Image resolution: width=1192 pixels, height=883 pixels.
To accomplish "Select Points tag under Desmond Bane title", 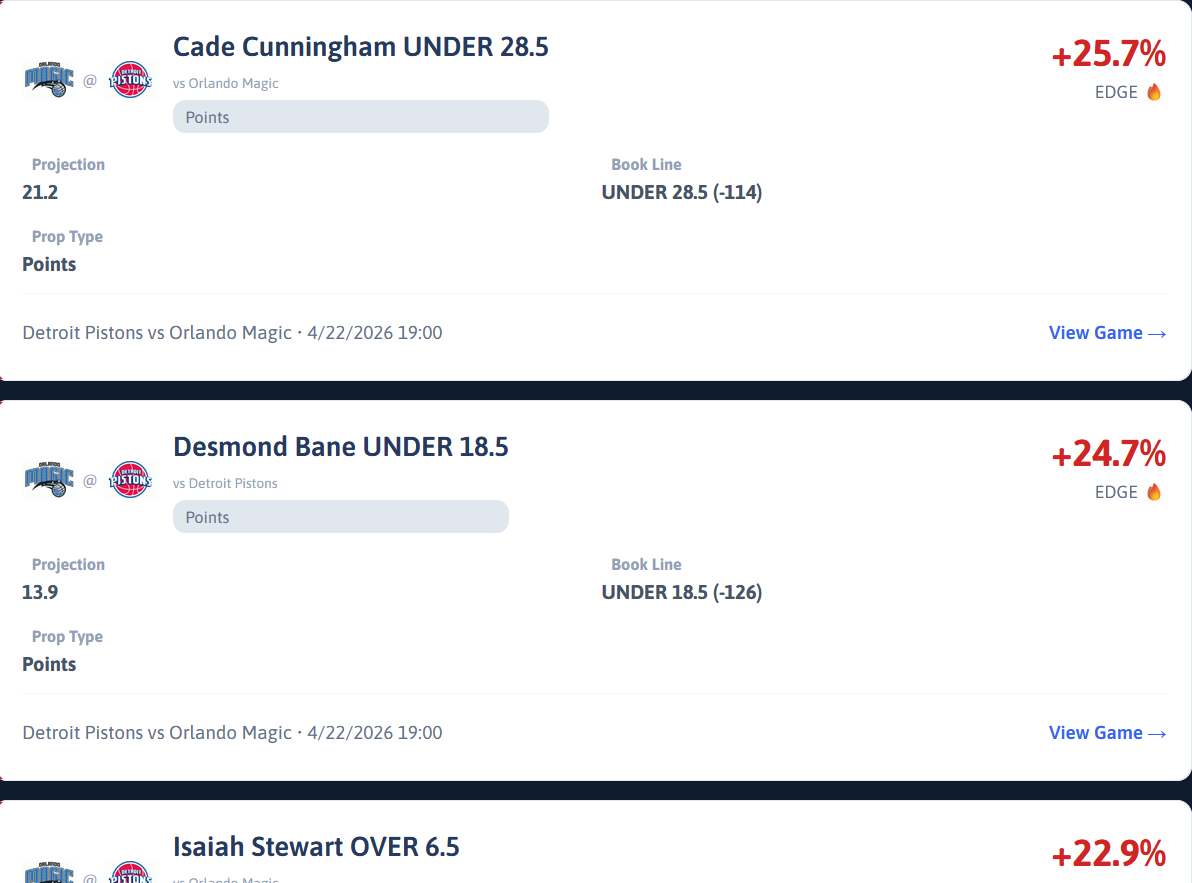I will [340, 517].
